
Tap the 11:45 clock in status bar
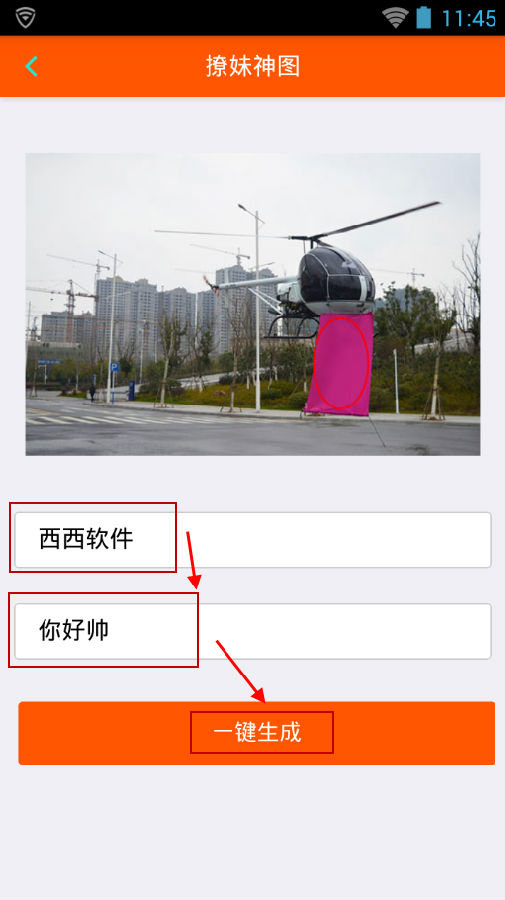point(469,18)
